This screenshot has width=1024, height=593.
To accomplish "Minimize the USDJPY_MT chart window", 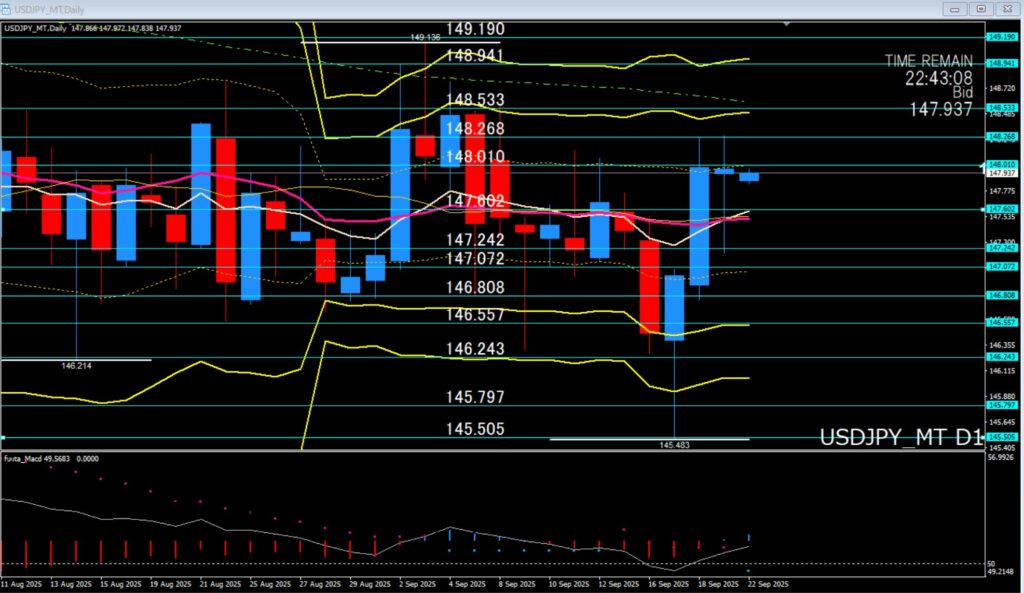I will coord(955,9).
